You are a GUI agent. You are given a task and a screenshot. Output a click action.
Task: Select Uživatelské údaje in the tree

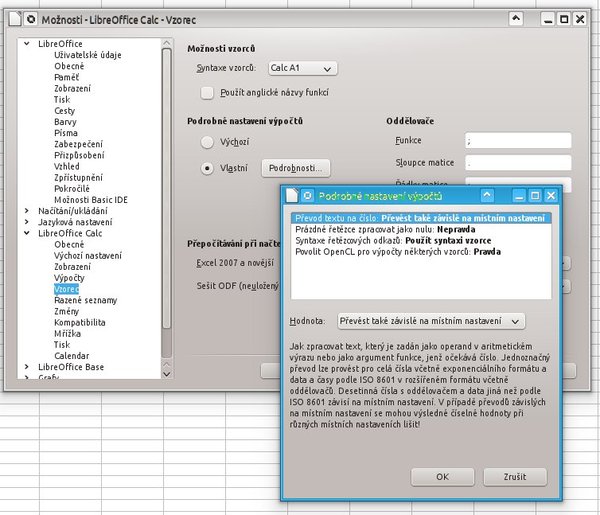[88, 55]
